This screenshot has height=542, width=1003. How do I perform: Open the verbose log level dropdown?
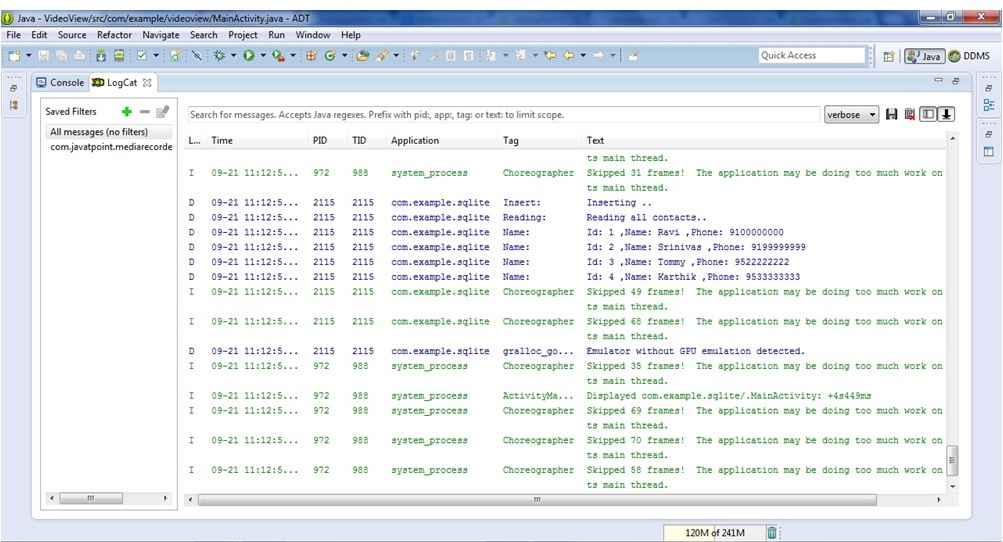coord(851,115)
